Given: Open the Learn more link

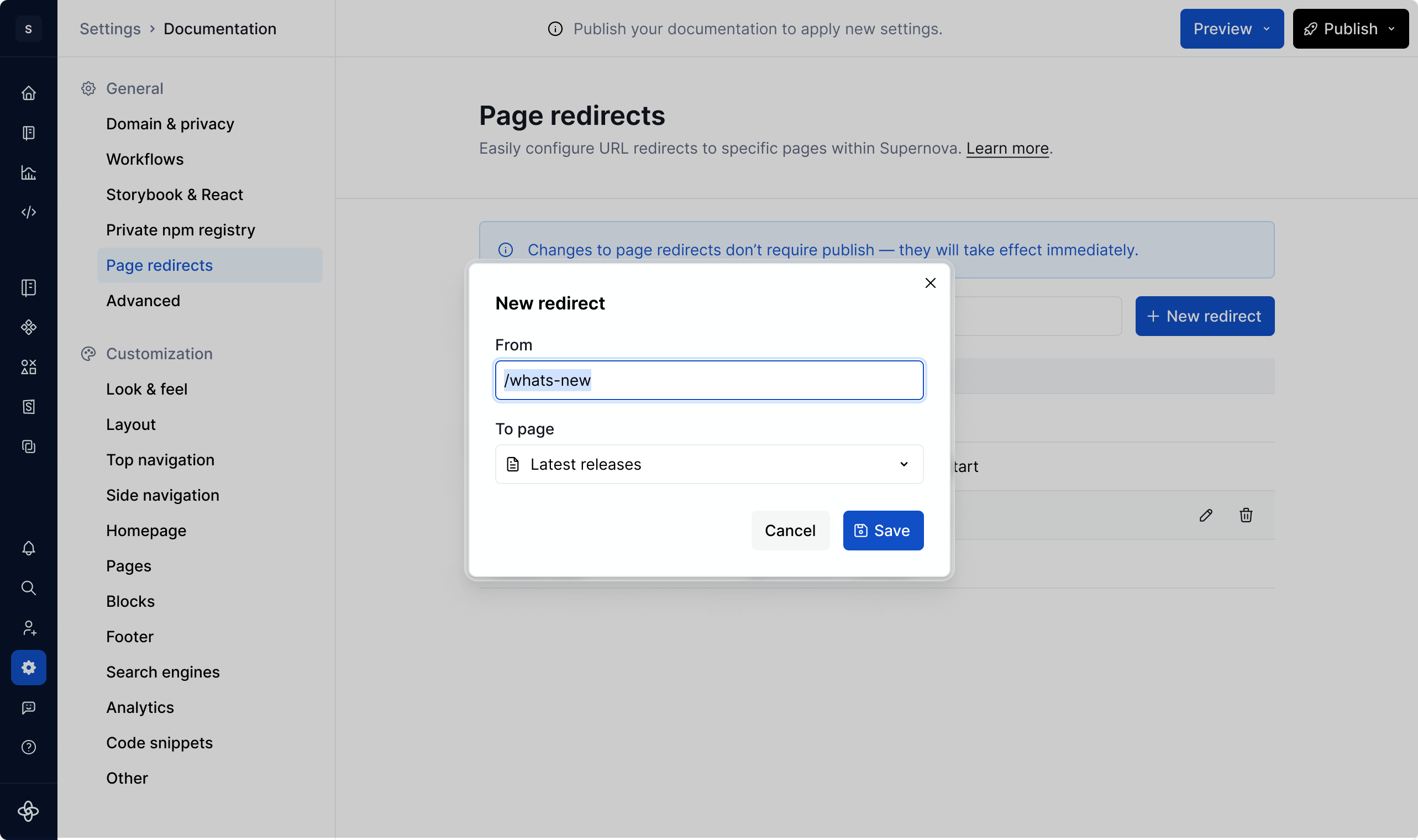Looking at the screenshot, I should pos(1007,148).
